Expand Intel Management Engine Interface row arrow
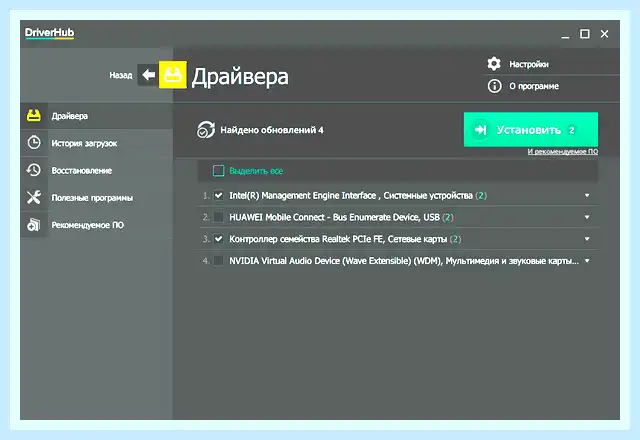This screenshot has width=640, height=440. (x=587, y=196)
